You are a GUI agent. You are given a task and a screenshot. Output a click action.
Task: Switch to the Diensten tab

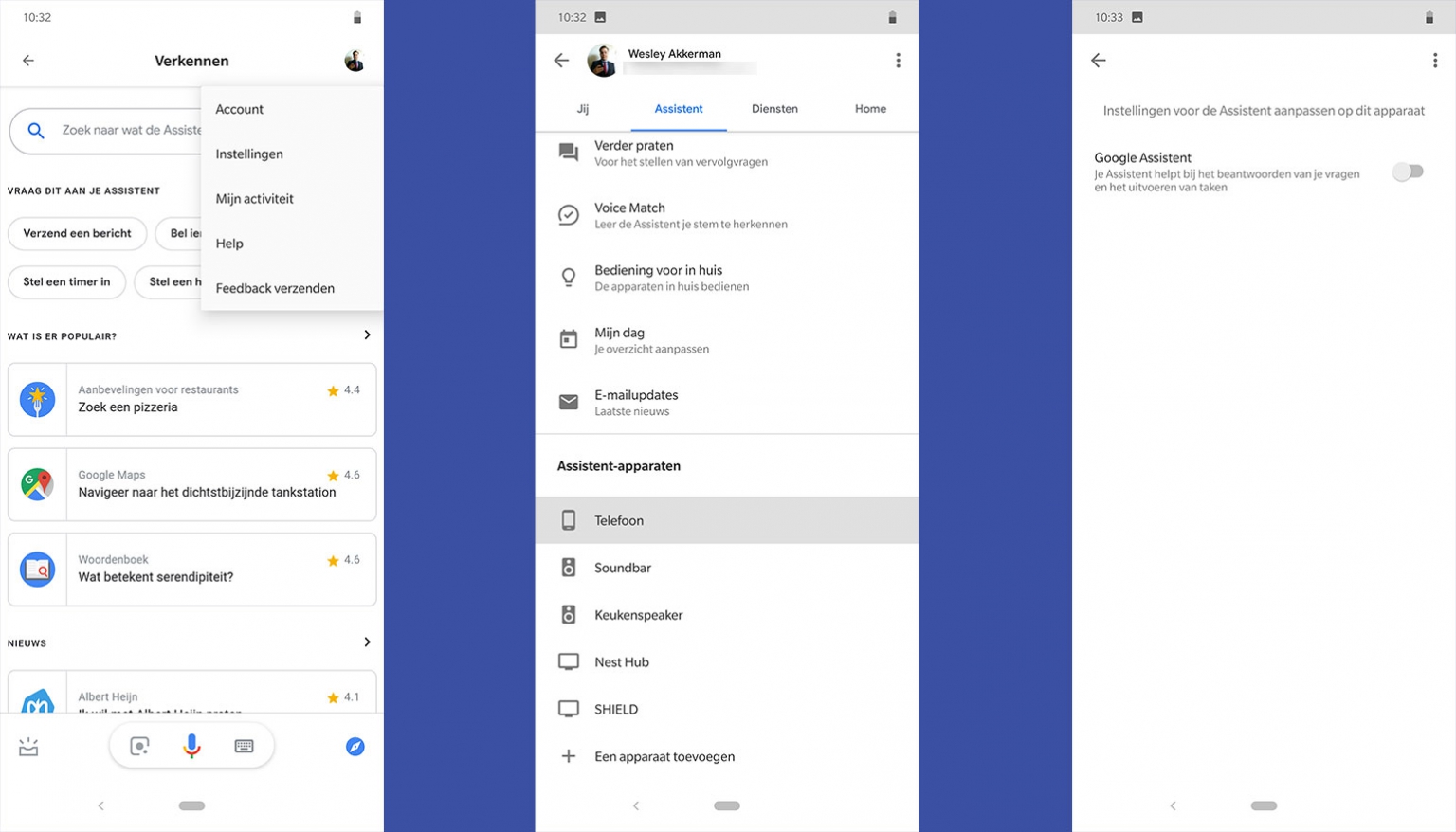pos(773,109)
